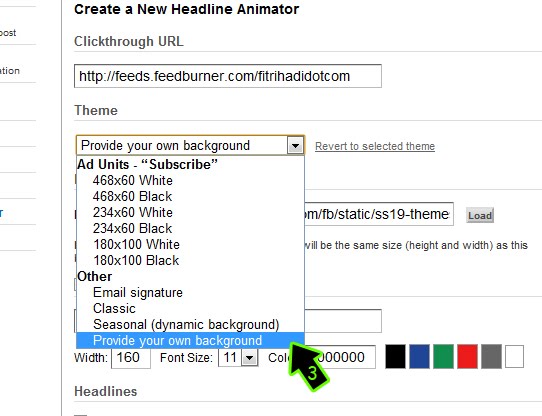
Task: Click the 'Clickthrough URL' section heading
Action: pyautogui.click(x=129, y=41)
